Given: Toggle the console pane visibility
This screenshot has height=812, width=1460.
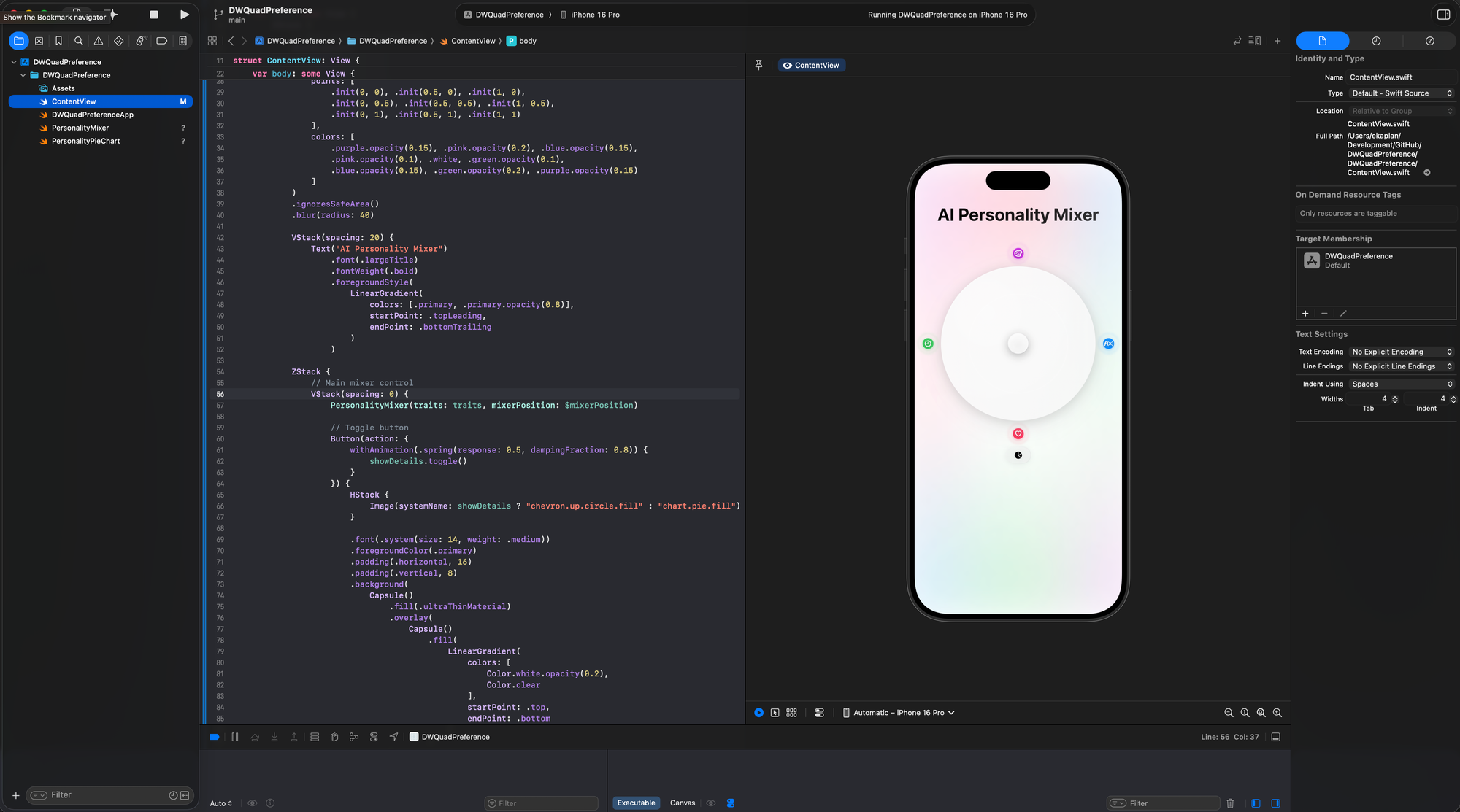Looking at the screenshot, I should click(x=1275, y=803).
